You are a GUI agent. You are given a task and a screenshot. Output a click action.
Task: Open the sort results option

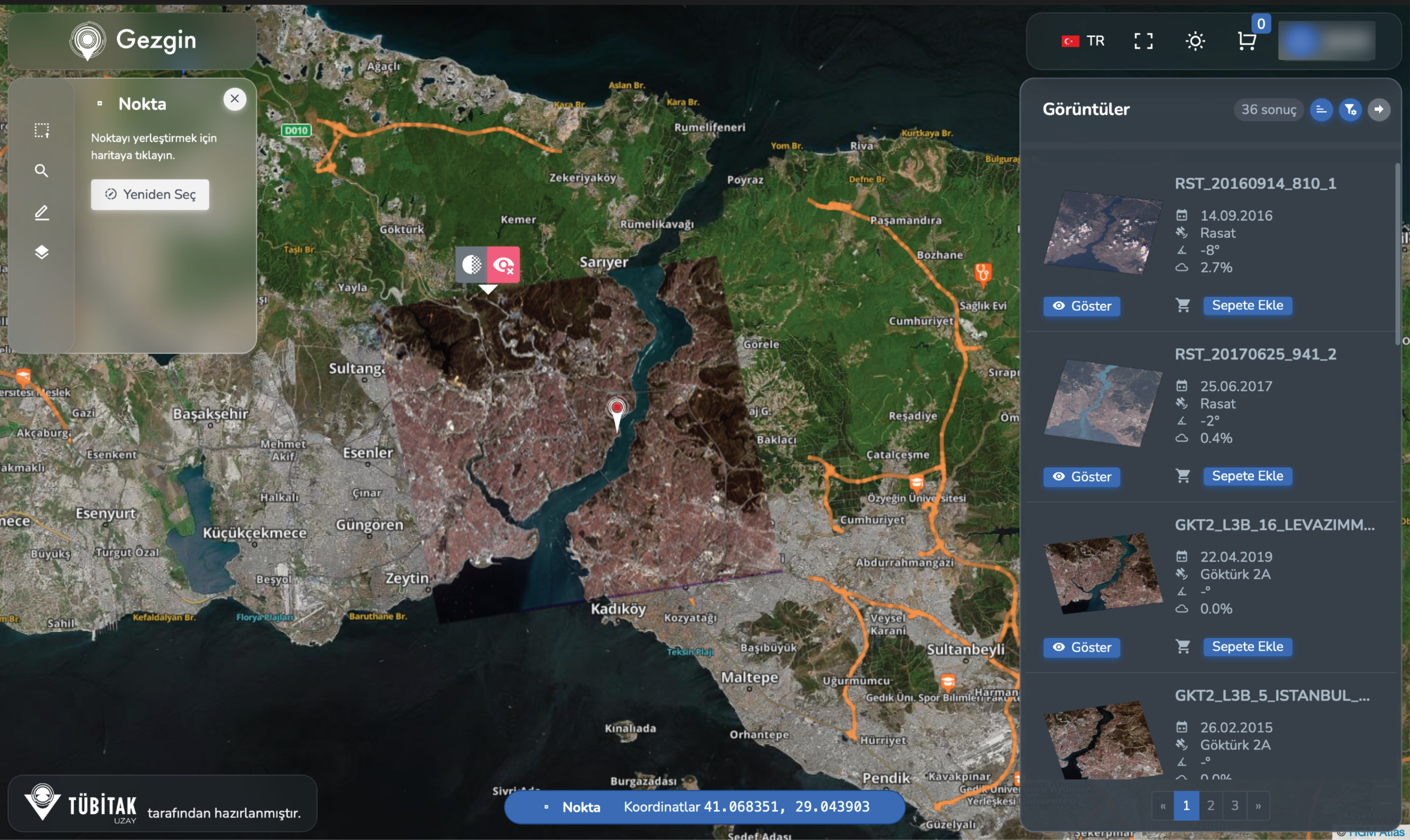(x=1321, y=109)
